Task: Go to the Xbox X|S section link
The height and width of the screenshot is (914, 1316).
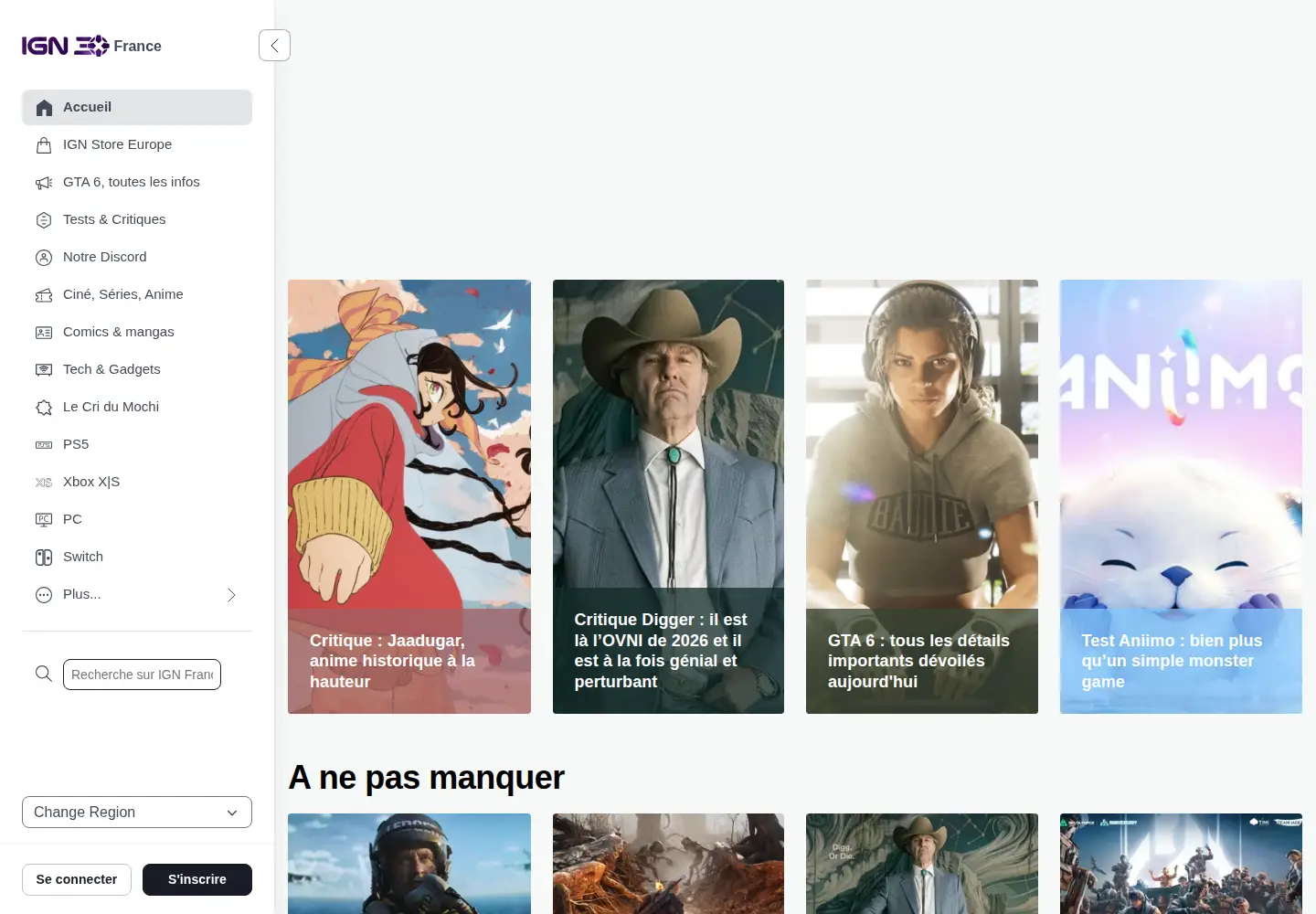Action: tap(137, 482)
